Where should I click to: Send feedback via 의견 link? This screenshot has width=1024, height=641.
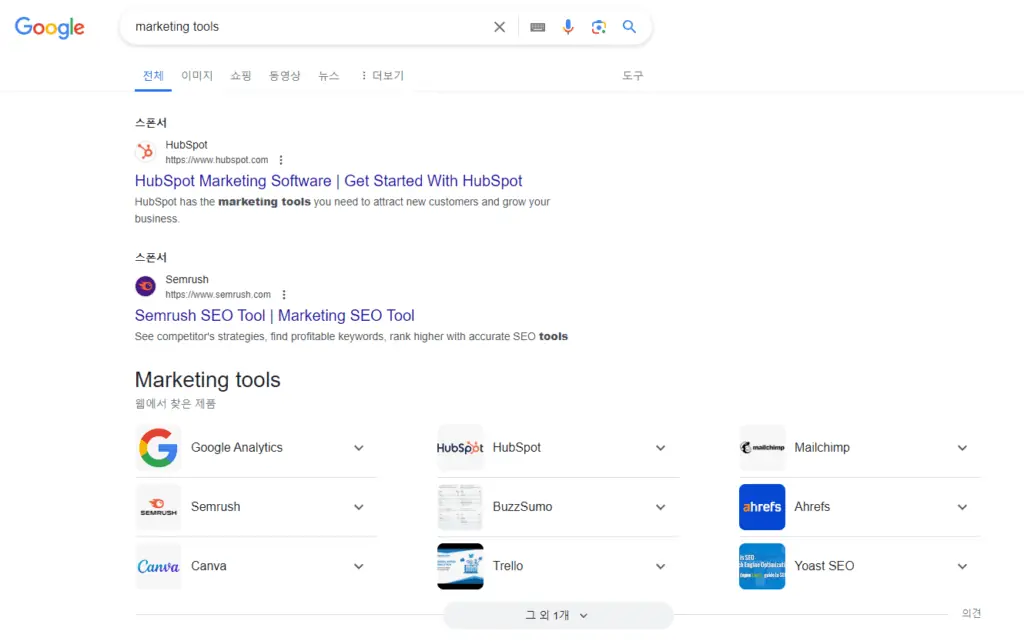971,613
